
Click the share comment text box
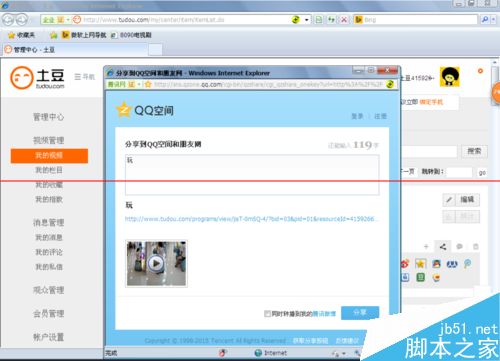coord(252,175)
